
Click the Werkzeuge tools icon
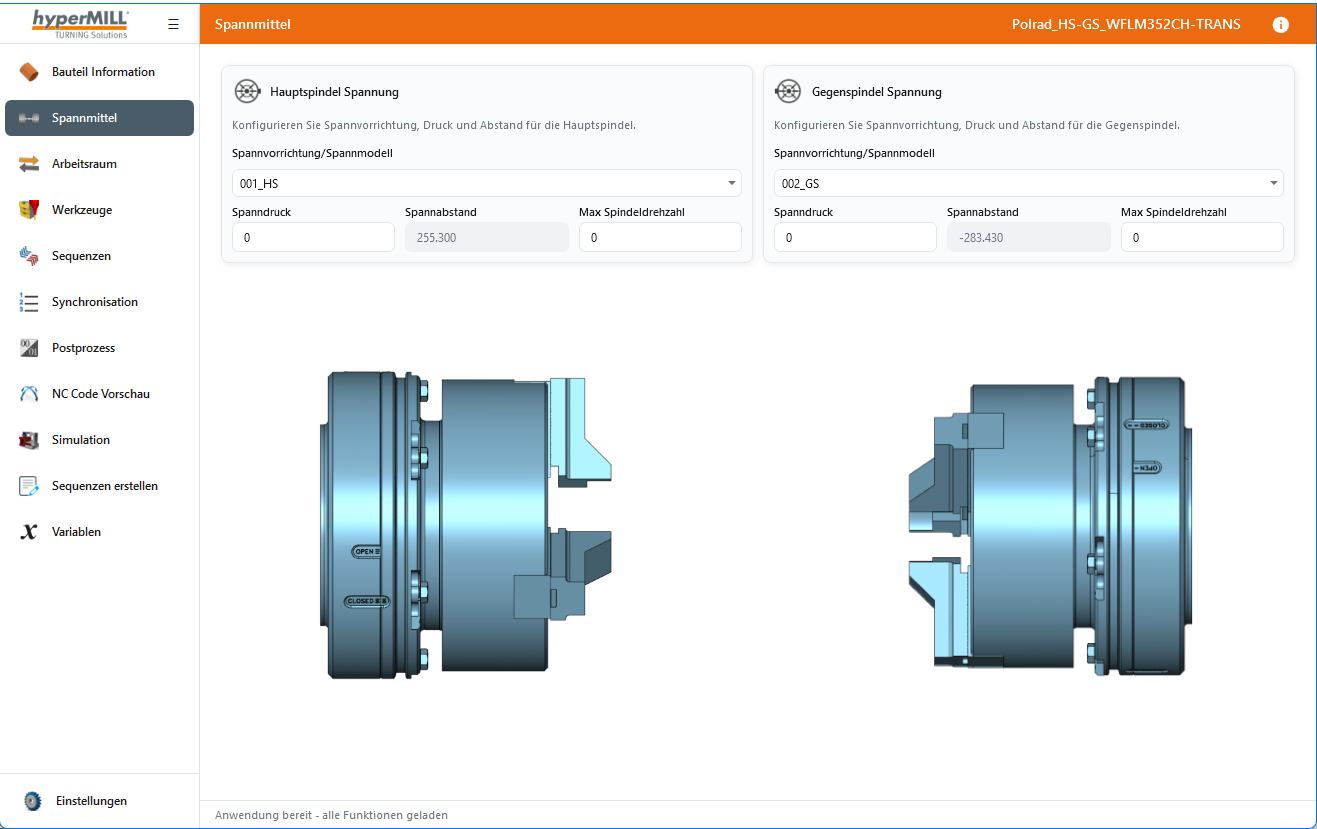29,210
